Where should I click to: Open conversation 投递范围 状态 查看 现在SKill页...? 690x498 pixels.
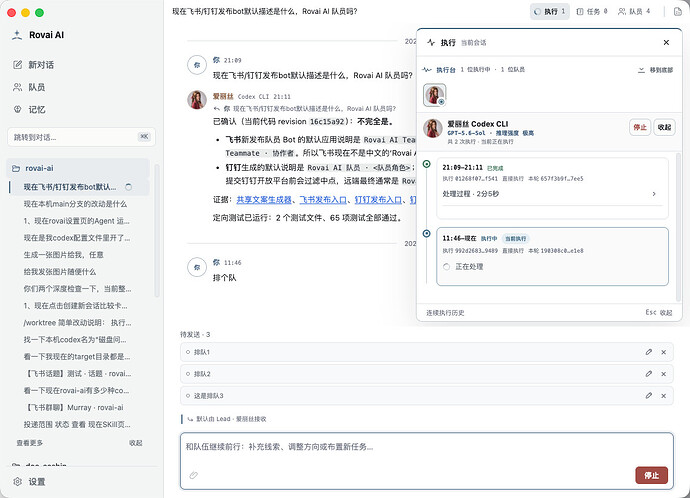click(x=77, y=425)
